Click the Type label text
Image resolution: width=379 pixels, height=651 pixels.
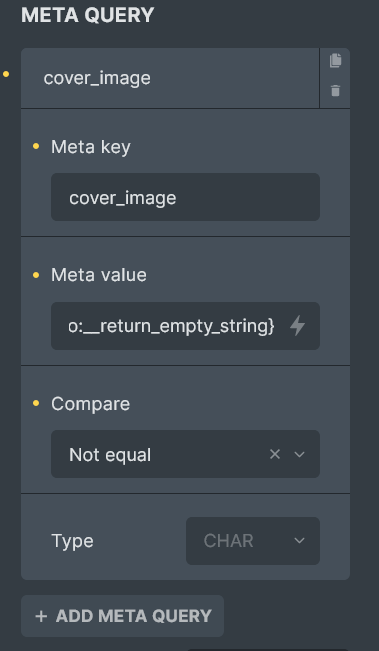coord(72,541)
